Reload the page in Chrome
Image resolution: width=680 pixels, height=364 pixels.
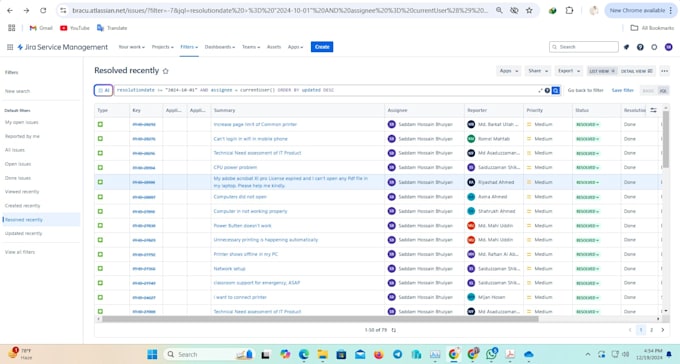coord(43,10)
